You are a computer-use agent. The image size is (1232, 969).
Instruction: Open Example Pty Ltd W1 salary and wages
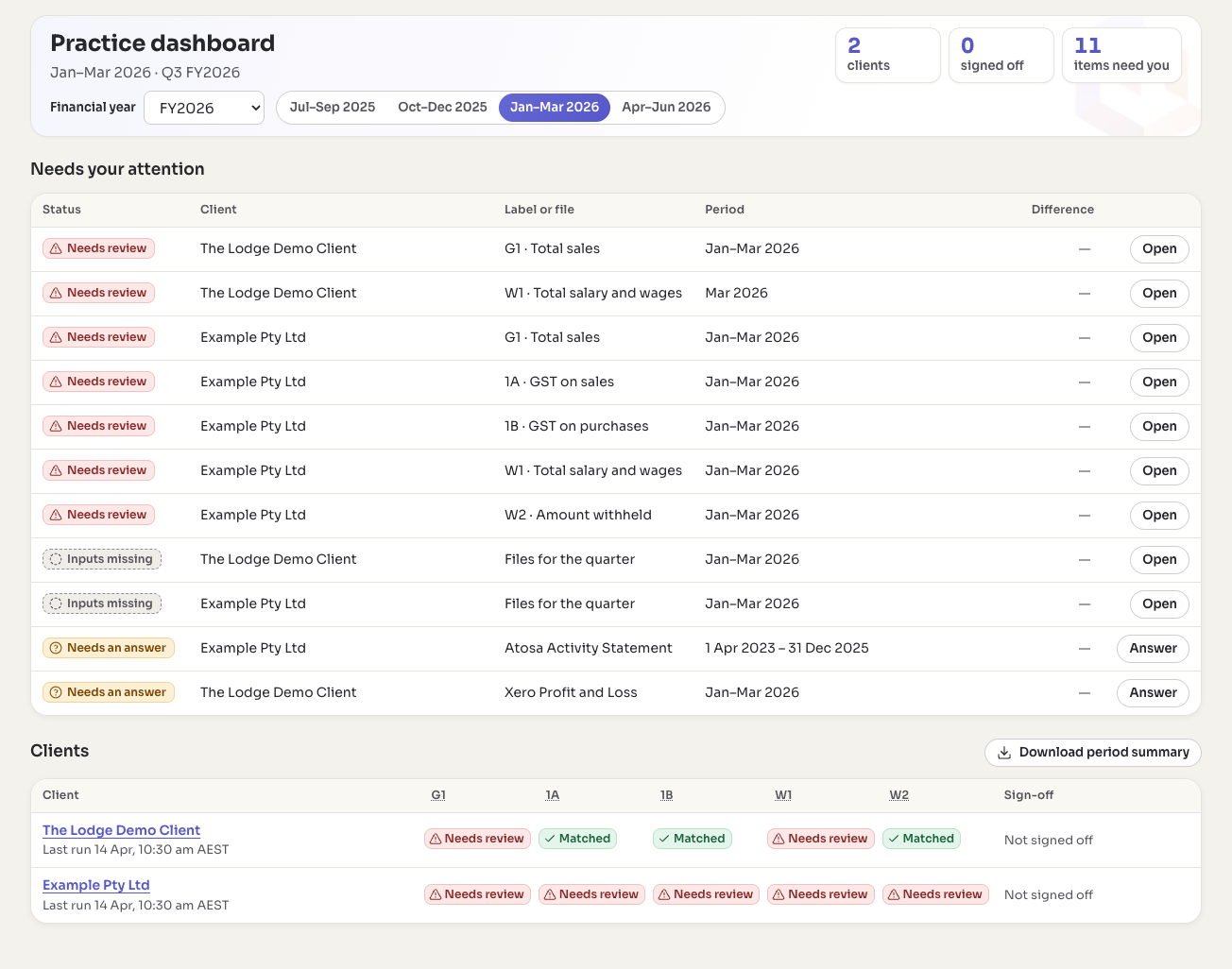click(1159, 471)
